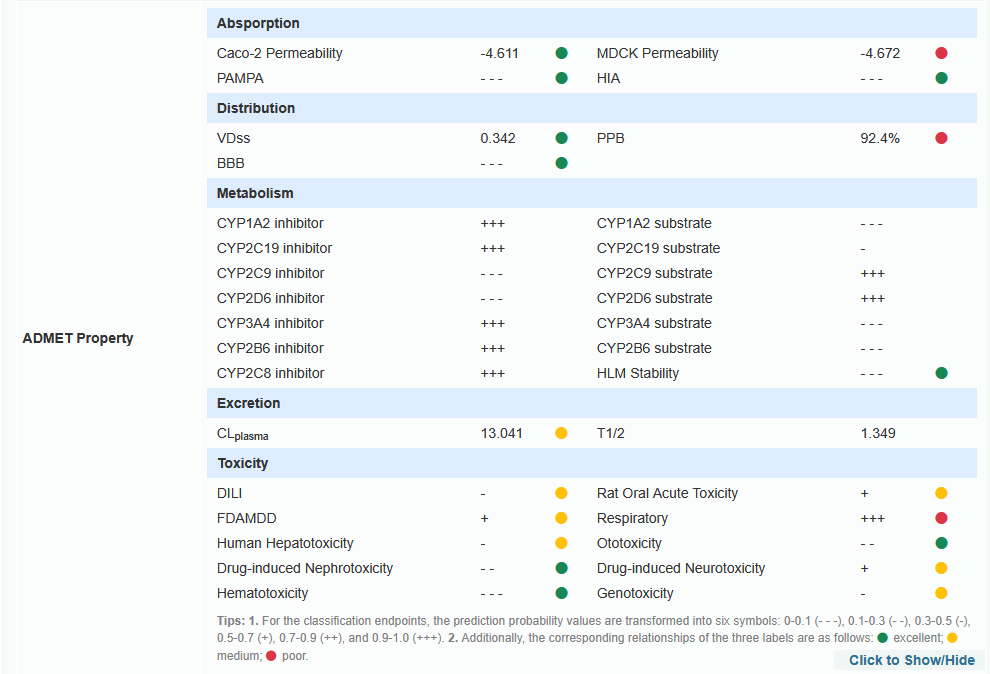
Task: Click the Distribution section heading
Action: [x=256, y=108]
